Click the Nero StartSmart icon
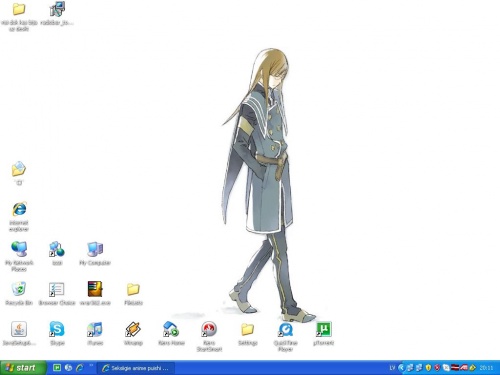Image resolution: width=500 pixels, height=375 pixels. [x=209, y=329]
